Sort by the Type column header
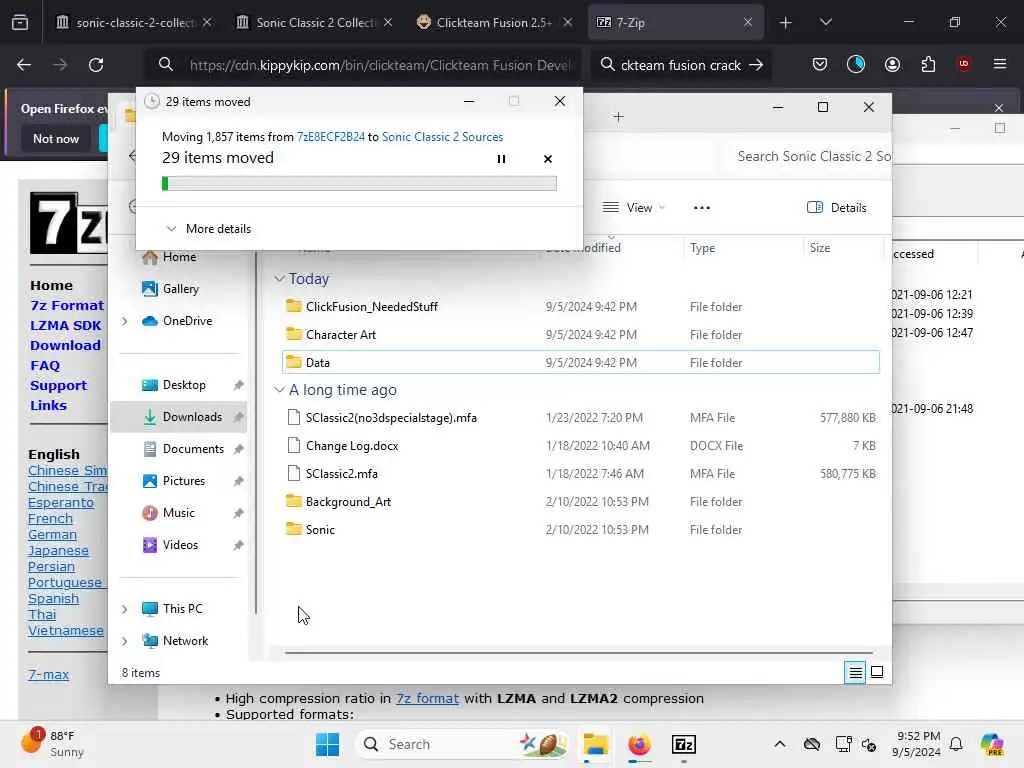The height and width of the screenshot is (768, 1024). (743, 248)
